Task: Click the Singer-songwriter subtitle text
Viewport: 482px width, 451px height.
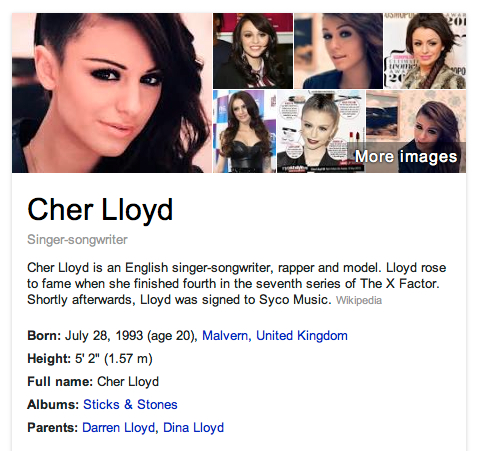Action: [x=77, y=239]
